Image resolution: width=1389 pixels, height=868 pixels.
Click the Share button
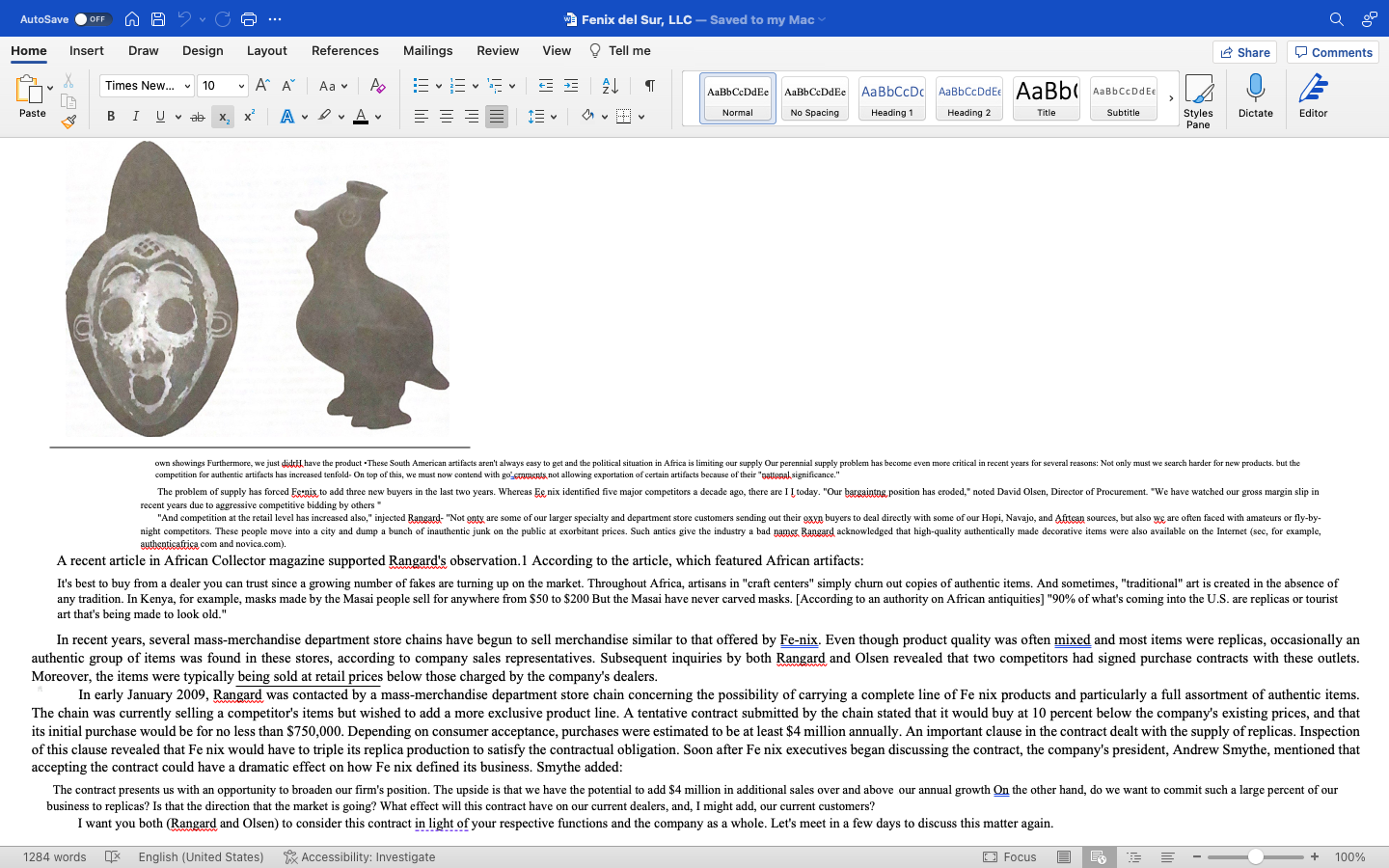(x=1244, y=52)
